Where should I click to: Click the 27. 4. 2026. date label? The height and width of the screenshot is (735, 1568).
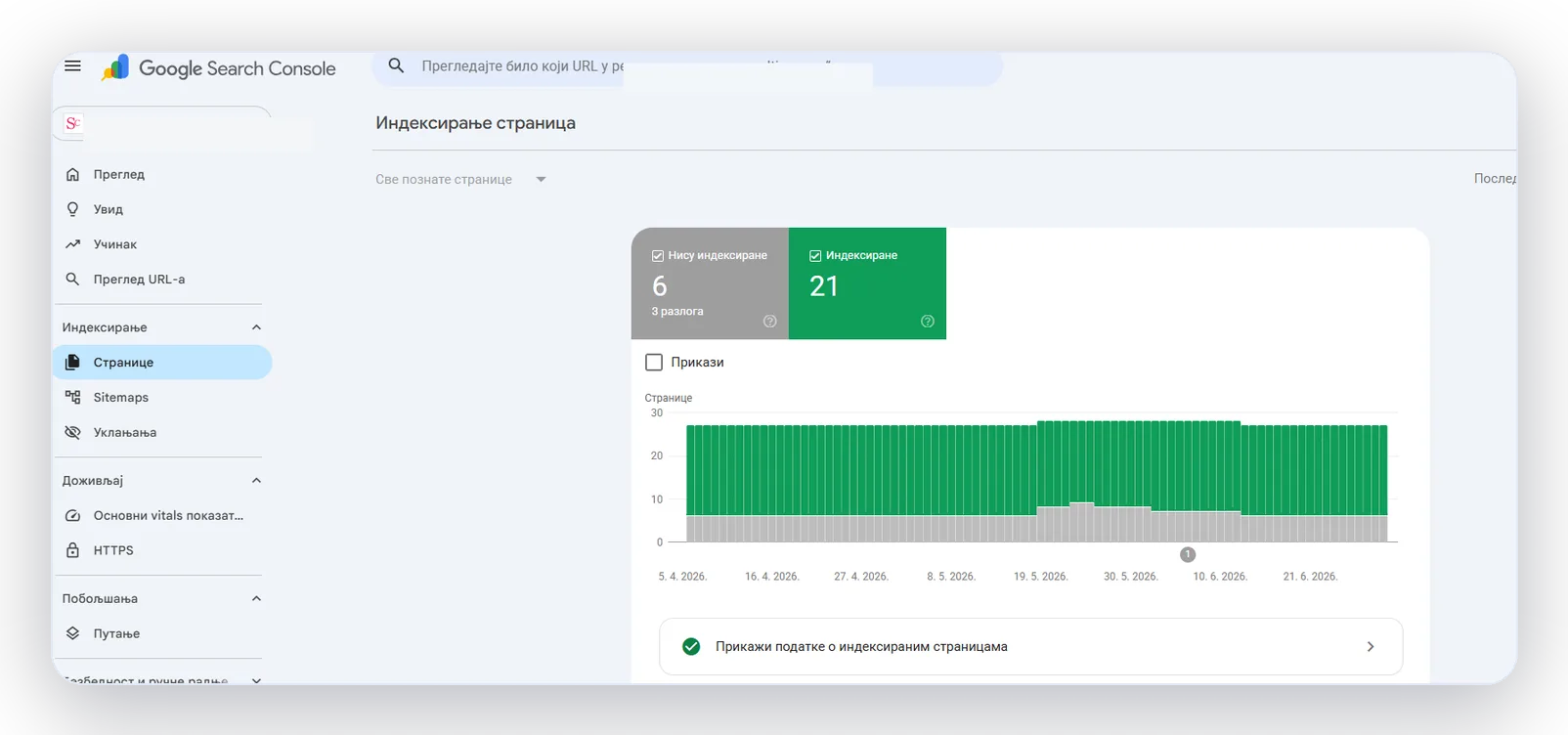tap(861, 577)
